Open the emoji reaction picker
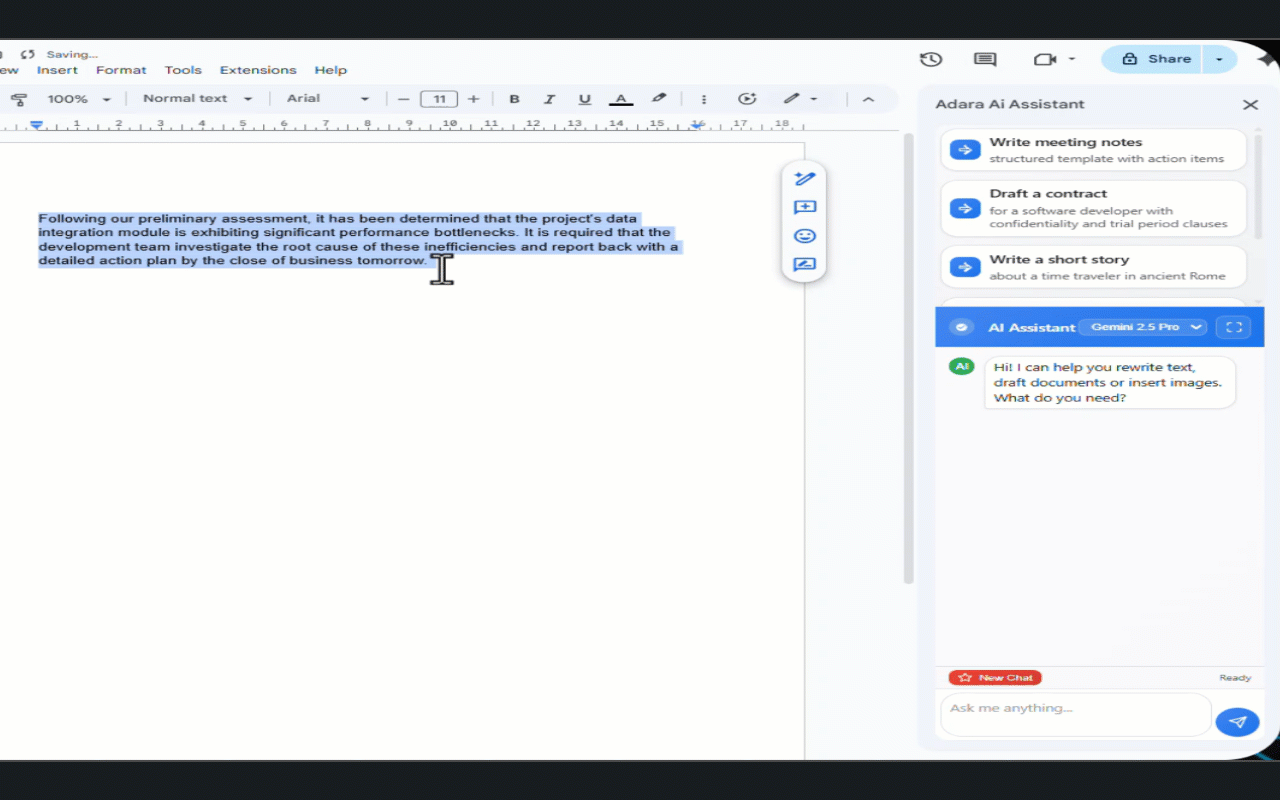The height and width of the screenshot is (800, 1280). click(x=805, y=236)
